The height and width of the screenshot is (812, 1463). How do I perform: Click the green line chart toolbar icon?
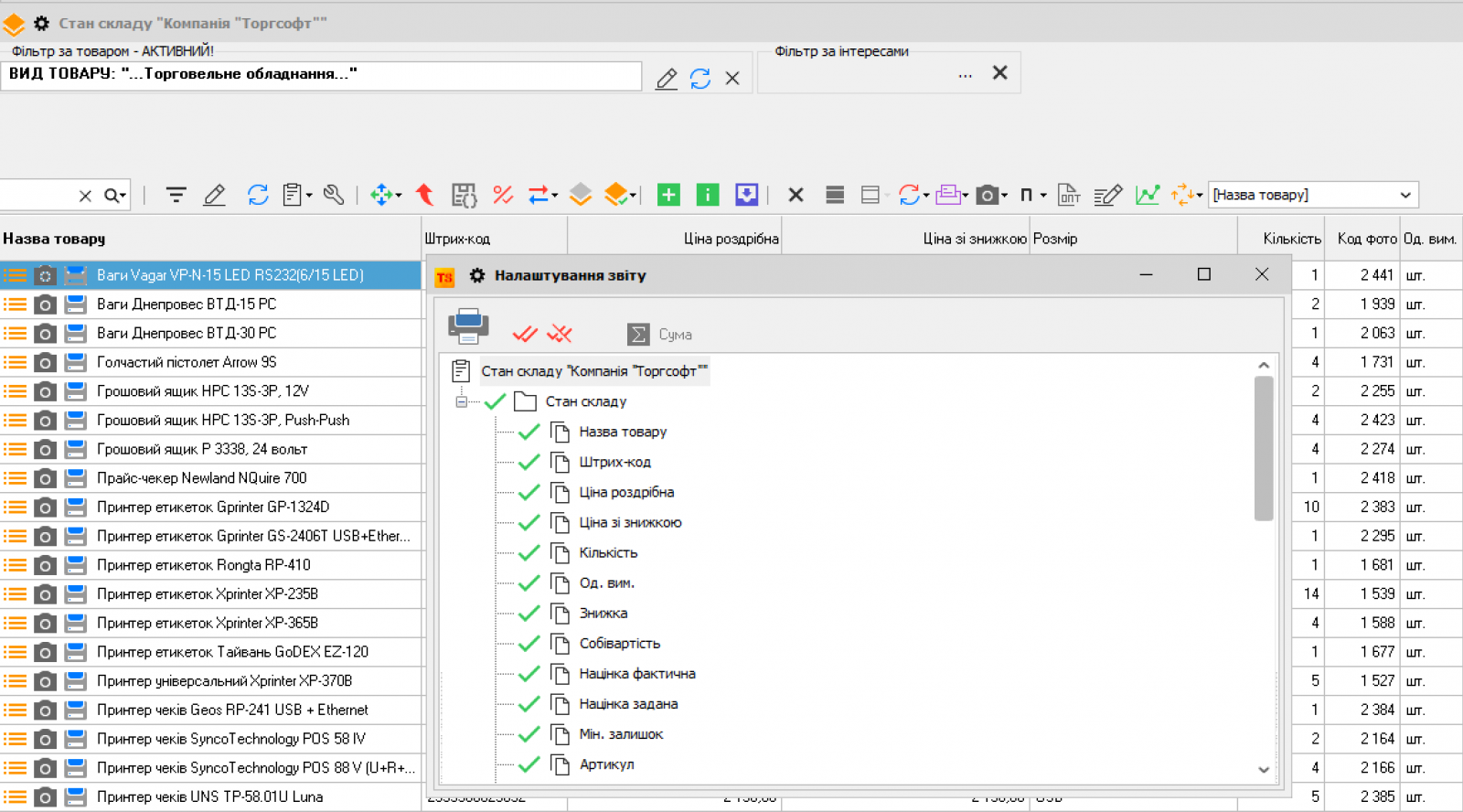click(1147, 195)
